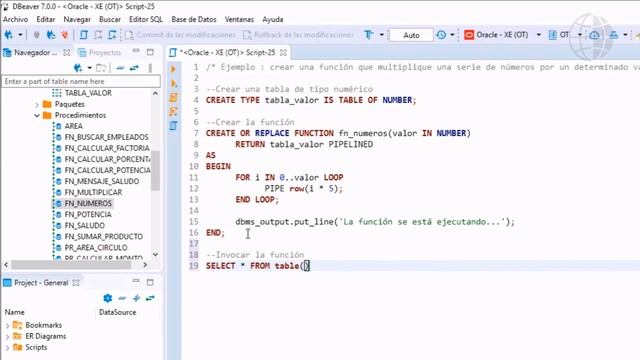Viewport: 640px width, 360px height.
Task: Open the transaction mode dropdown arrow
Action: pos(382,35)
